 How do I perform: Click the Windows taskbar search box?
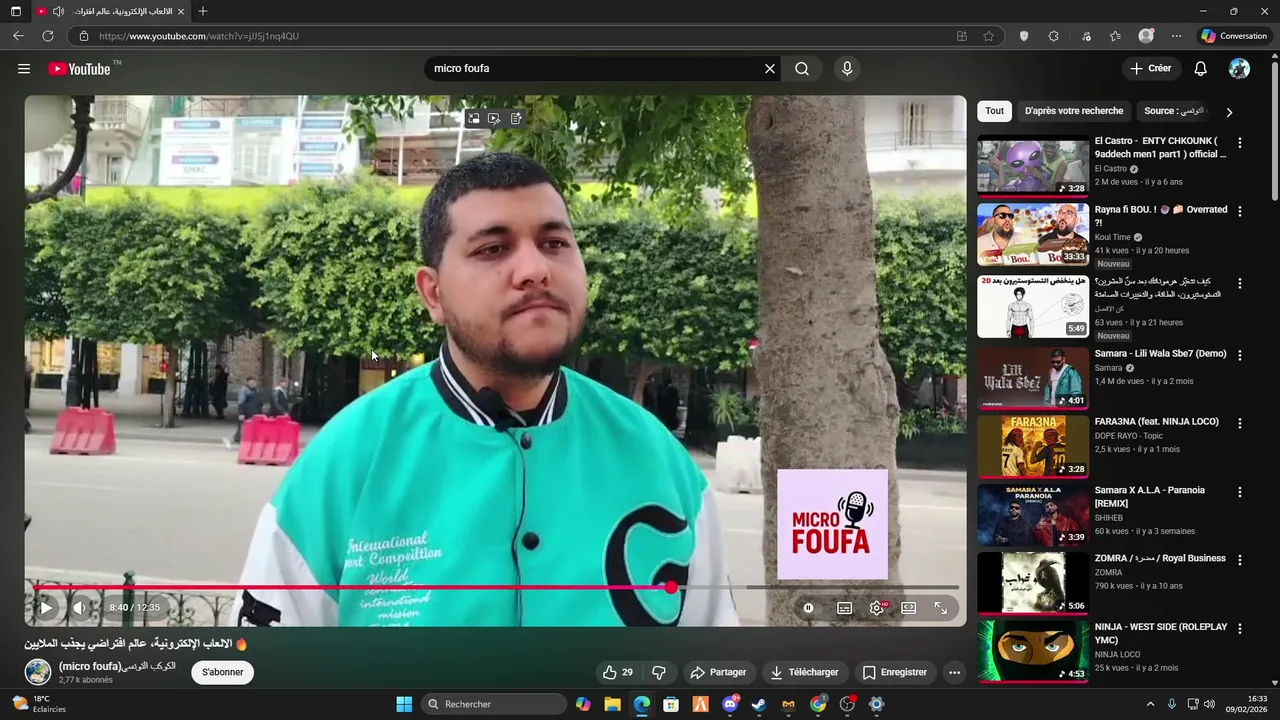493,704
